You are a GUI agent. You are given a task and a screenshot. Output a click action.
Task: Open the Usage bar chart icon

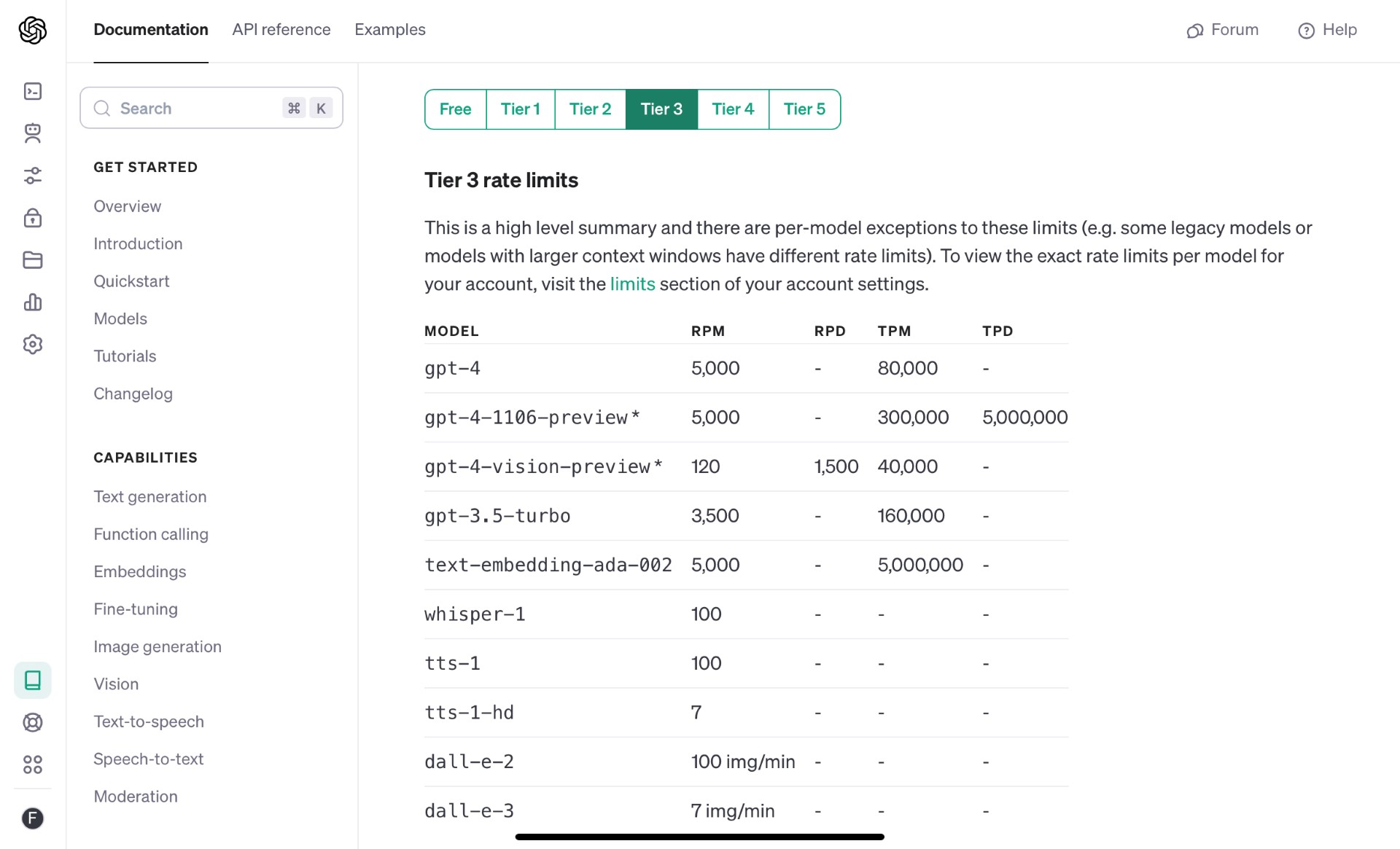click(33, 302)
